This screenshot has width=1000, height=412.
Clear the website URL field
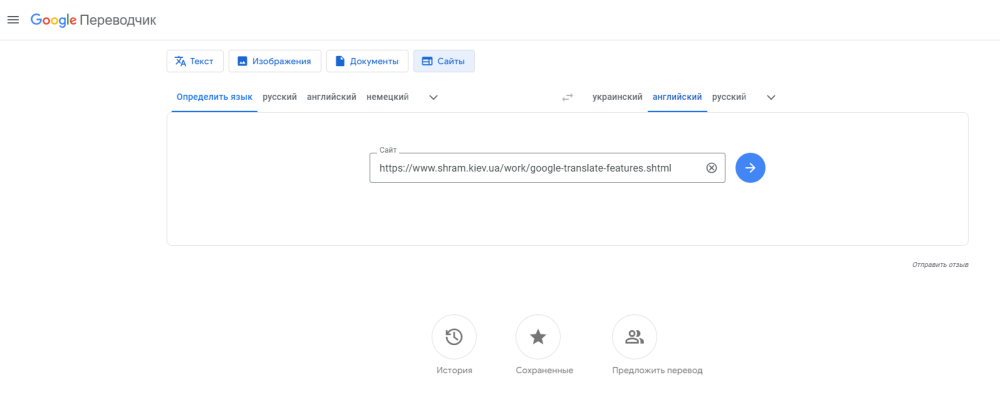pyautogui.click(x=712, y=168)
